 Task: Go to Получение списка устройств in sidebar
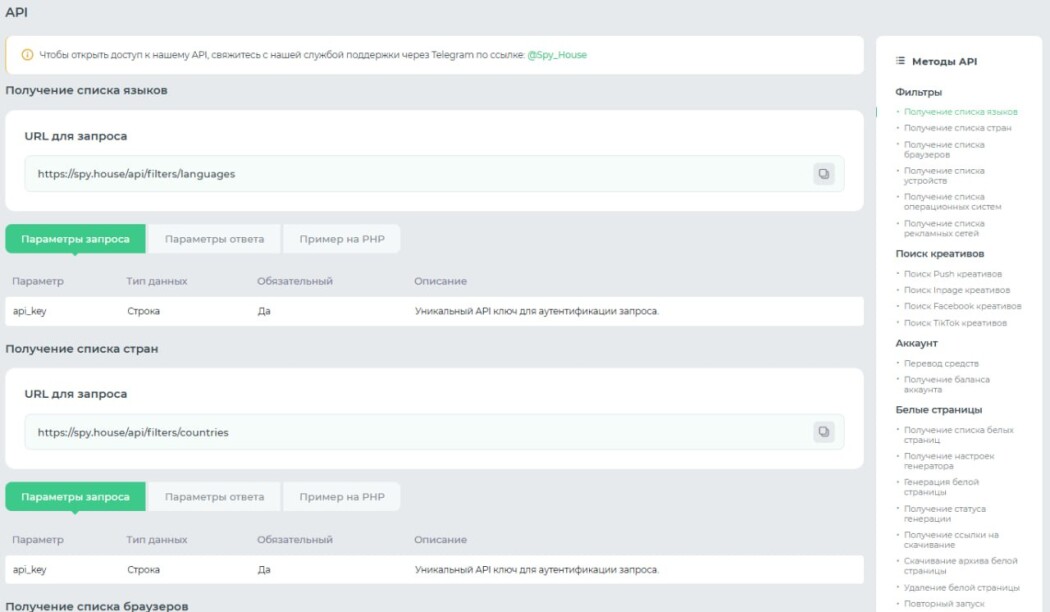pos(944,175)
